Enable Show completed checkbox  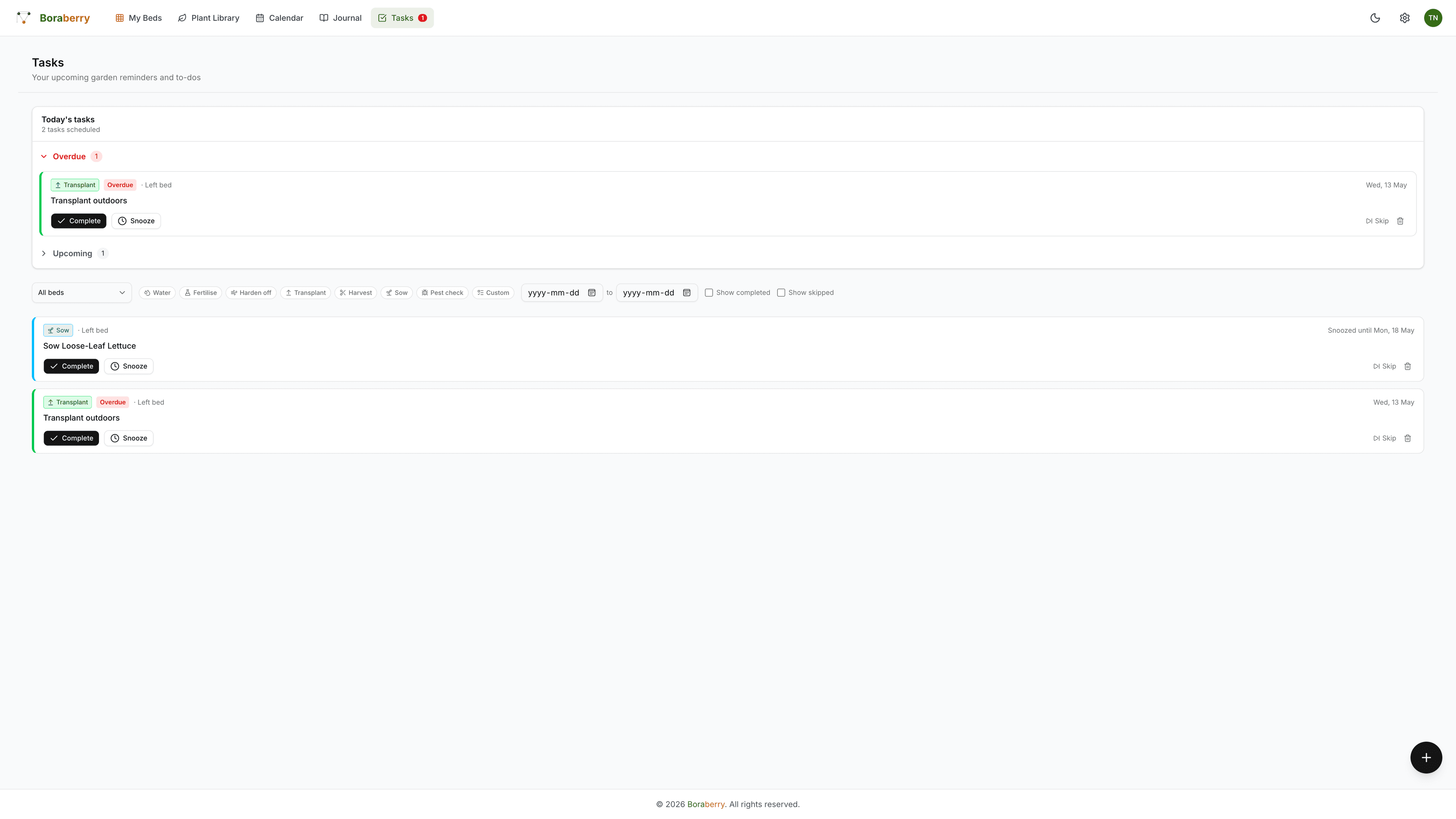pyautogui.click(x=709, y=293)
